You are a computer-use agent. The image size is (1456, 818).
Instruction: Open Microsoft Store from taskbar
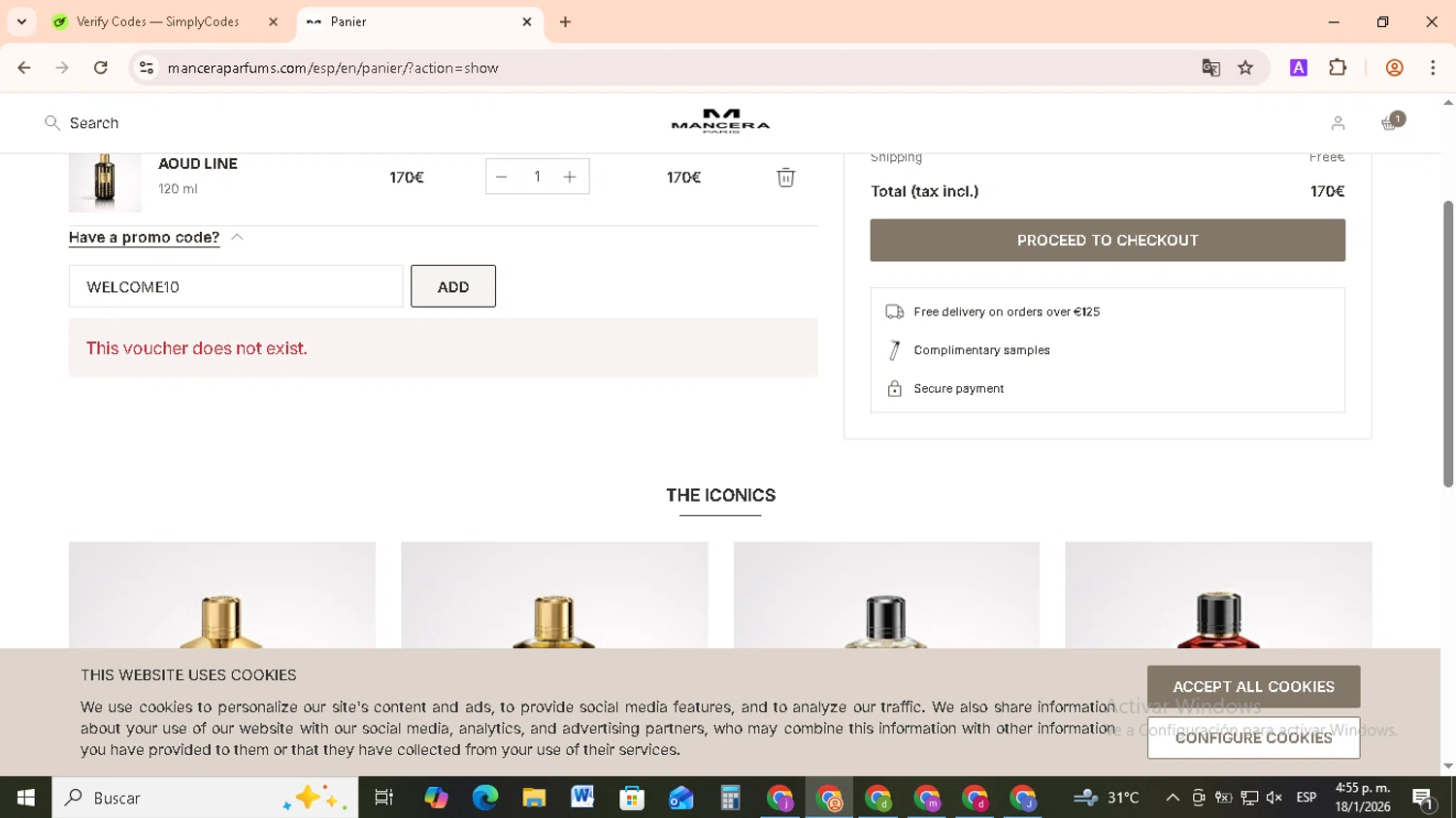tap(632, 798)
